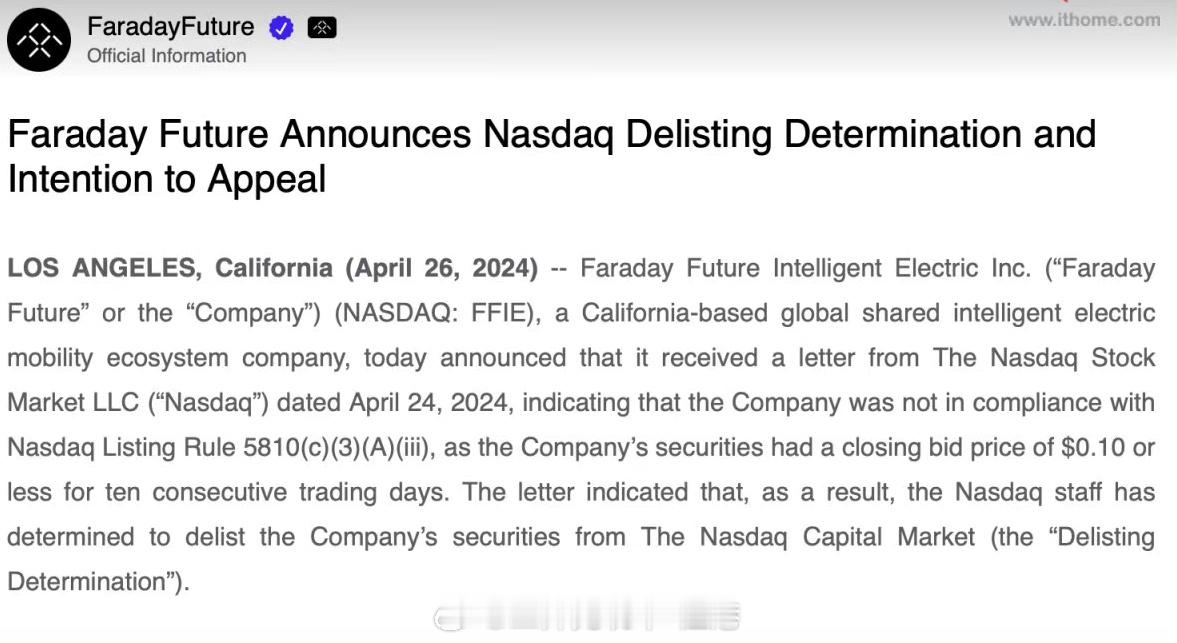Screen dimensions: 1177x643
Task: Click the bold (April 26, 2024) date
Action: pos(441,269)
